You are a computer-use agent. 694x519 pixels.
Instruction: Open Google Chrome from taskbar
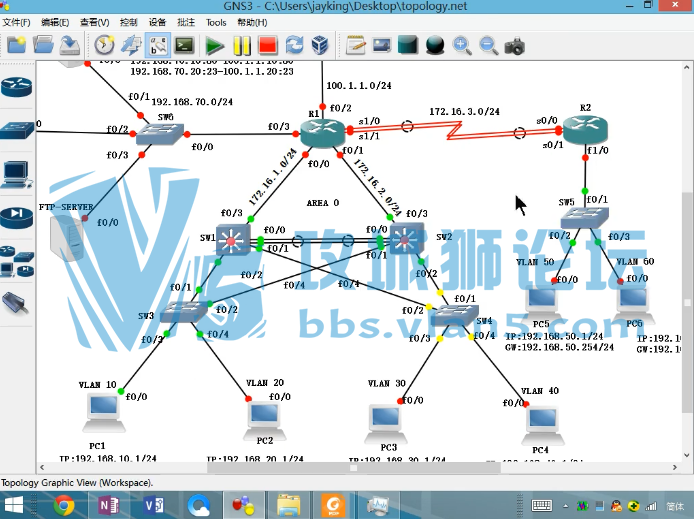[64, 505]
